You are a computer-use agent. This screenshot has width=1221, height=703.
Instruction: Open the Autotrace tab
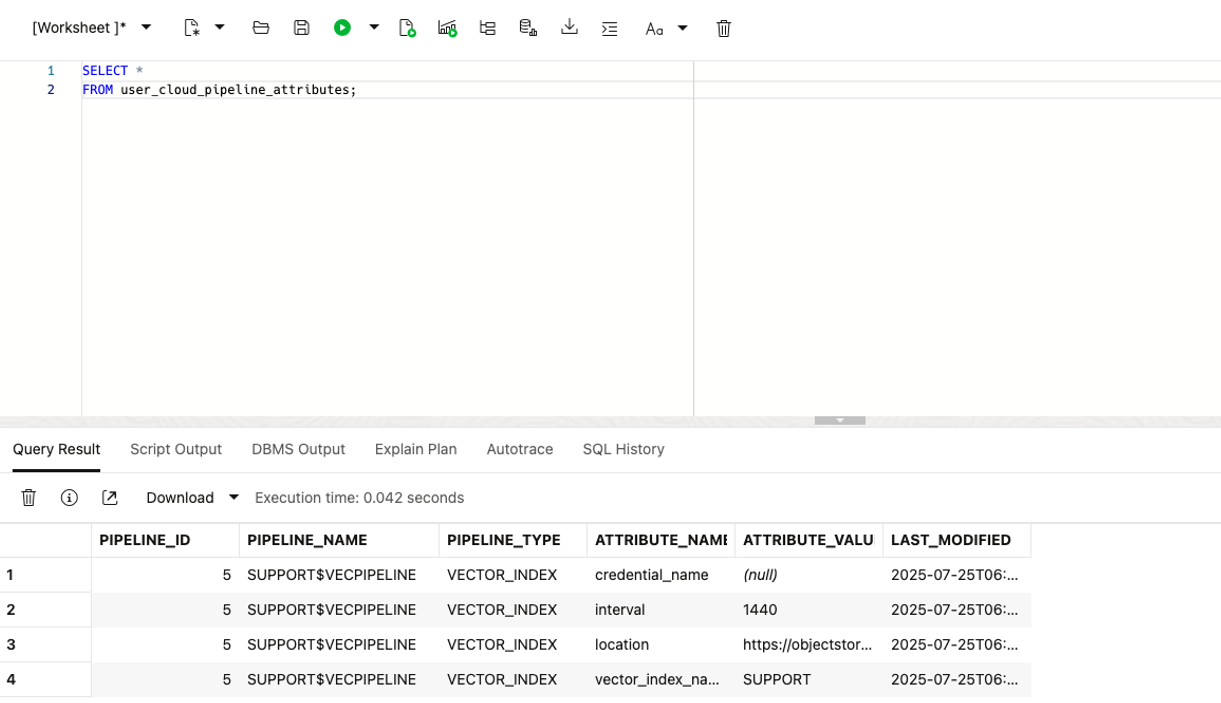520,449
